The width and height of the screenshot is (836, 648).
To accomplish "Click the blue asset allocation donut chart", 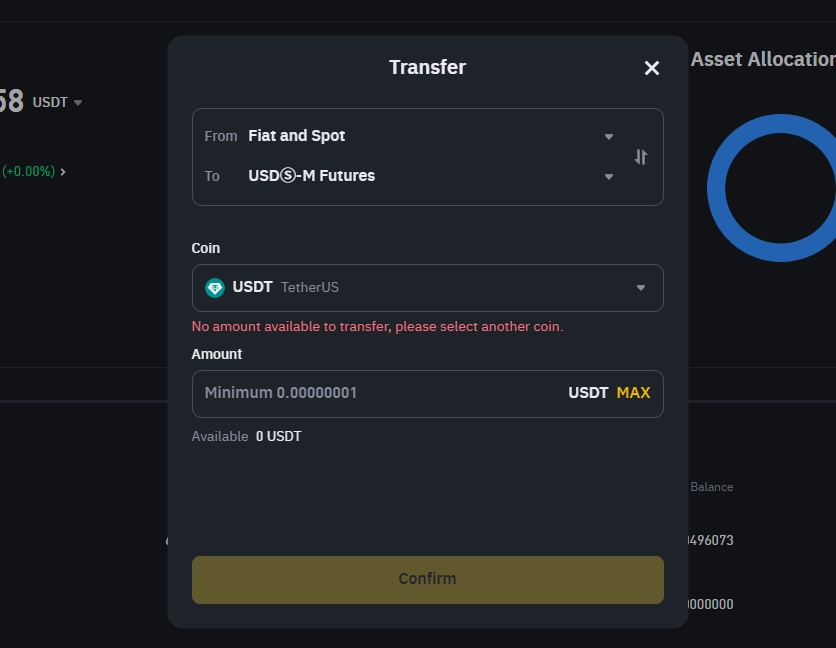I will tap(771, 188).
